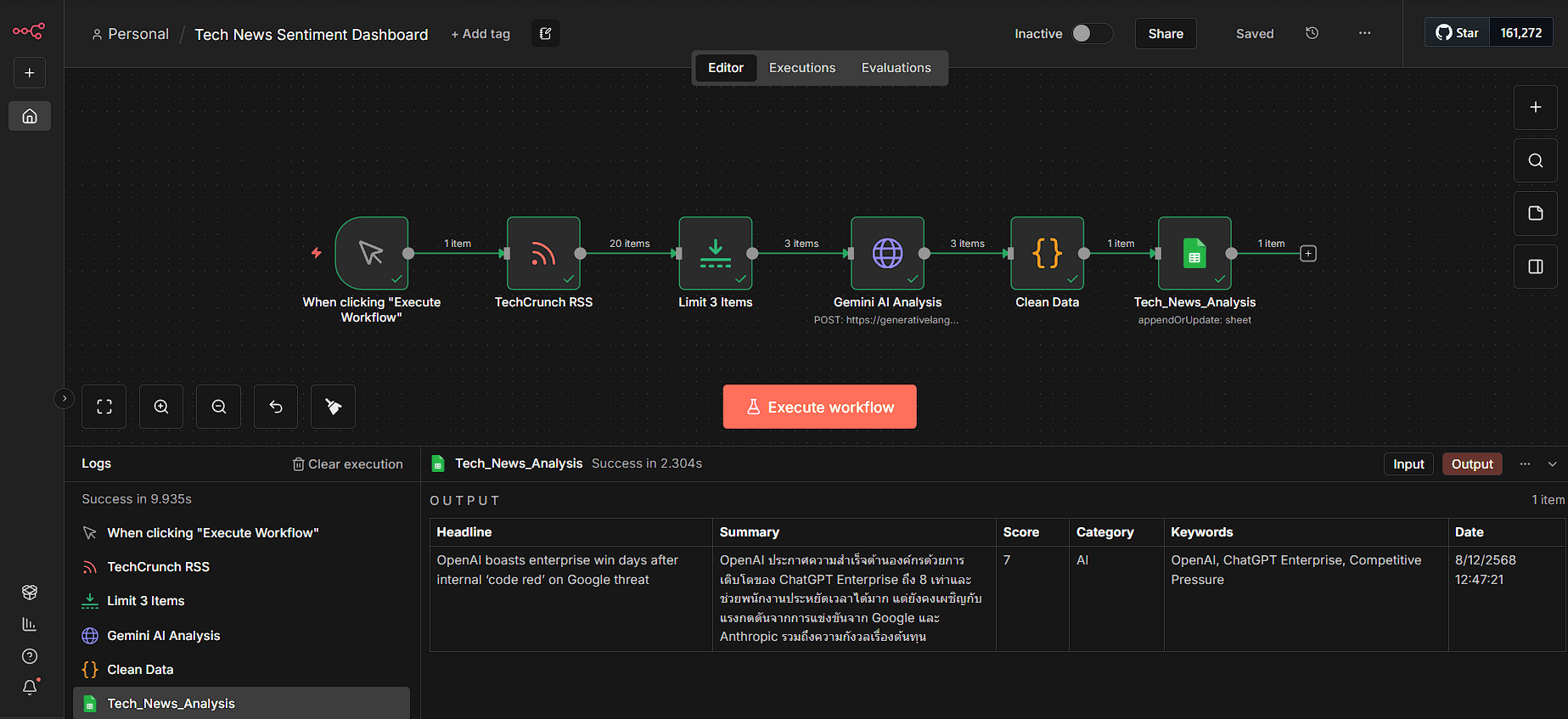Image resolution: width=1568 pixels, height=719 pixels.
Task: Select Clean Data log entry
Action: click(x=241, y=670)
